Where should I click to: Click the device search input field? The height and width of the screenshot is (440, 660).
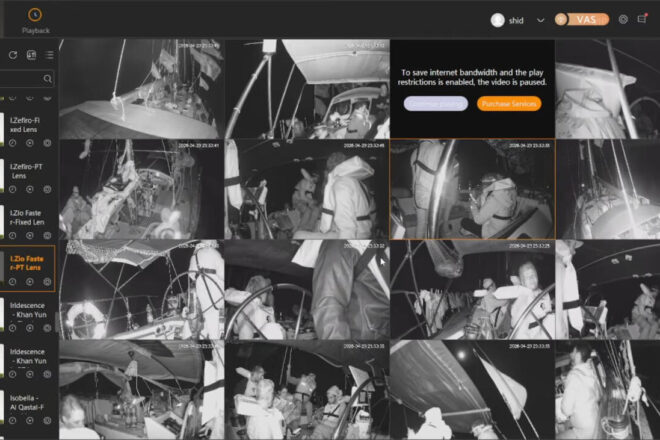click(22, 78)
